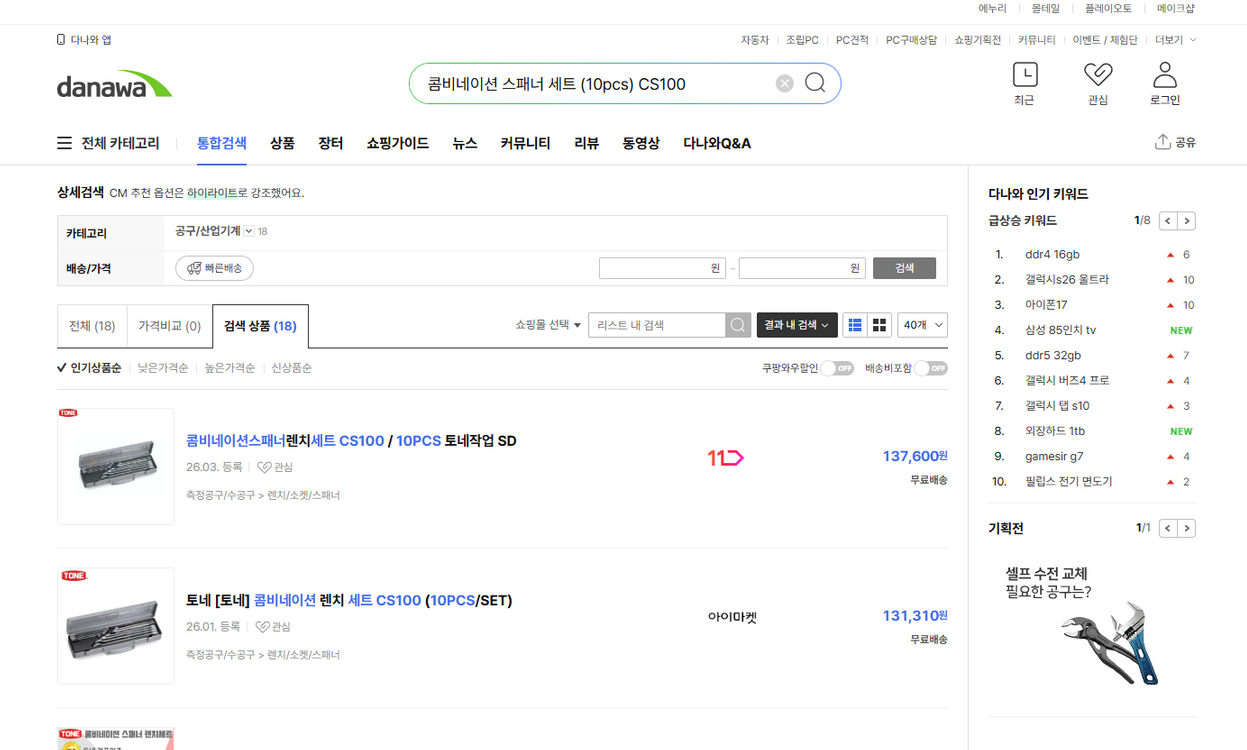The image size is (1247, 750).
Task: Add 토네 CS100 product to 관심
Action: (272, 627)
